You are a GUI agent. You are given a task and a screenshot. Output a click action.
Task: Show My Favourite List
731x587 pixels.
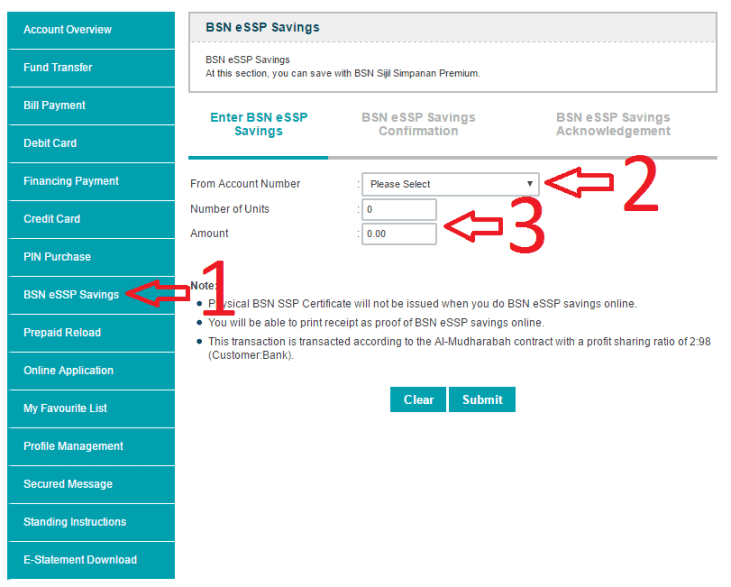[x=91, y=409]
